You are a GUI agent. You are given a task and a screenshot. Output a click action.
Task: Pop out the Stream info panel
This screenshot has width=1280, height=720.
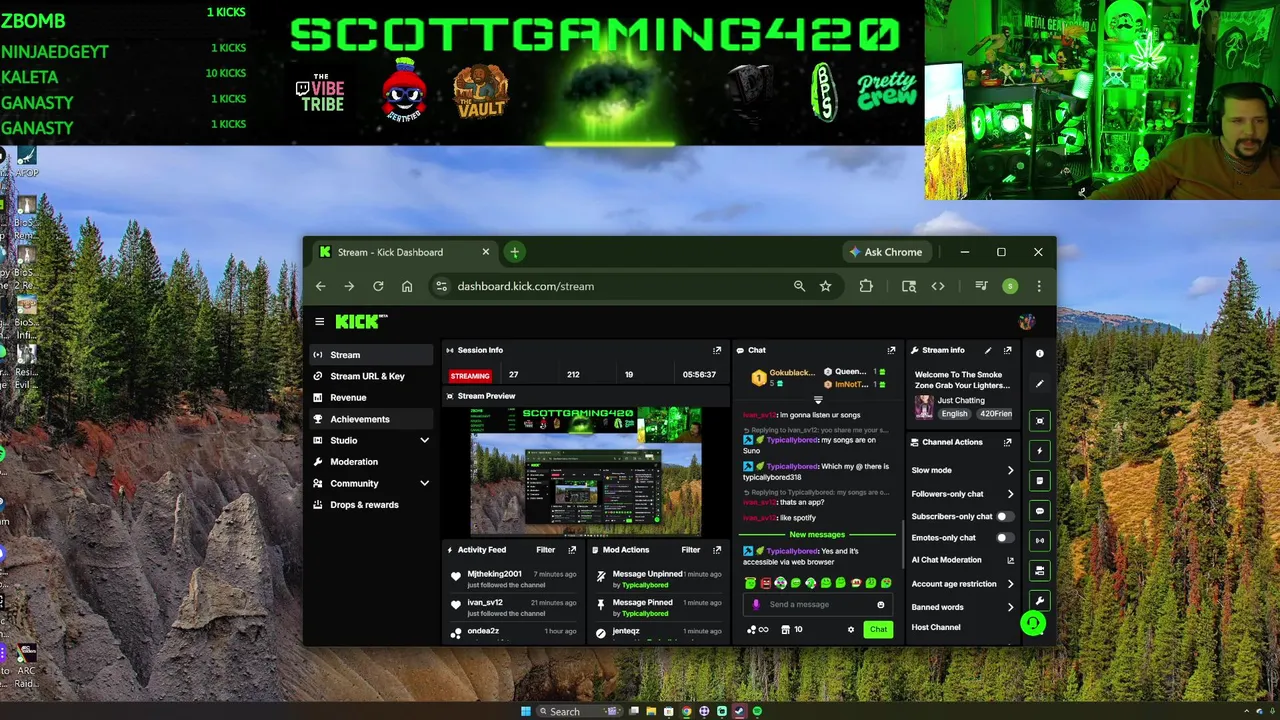1007,350
